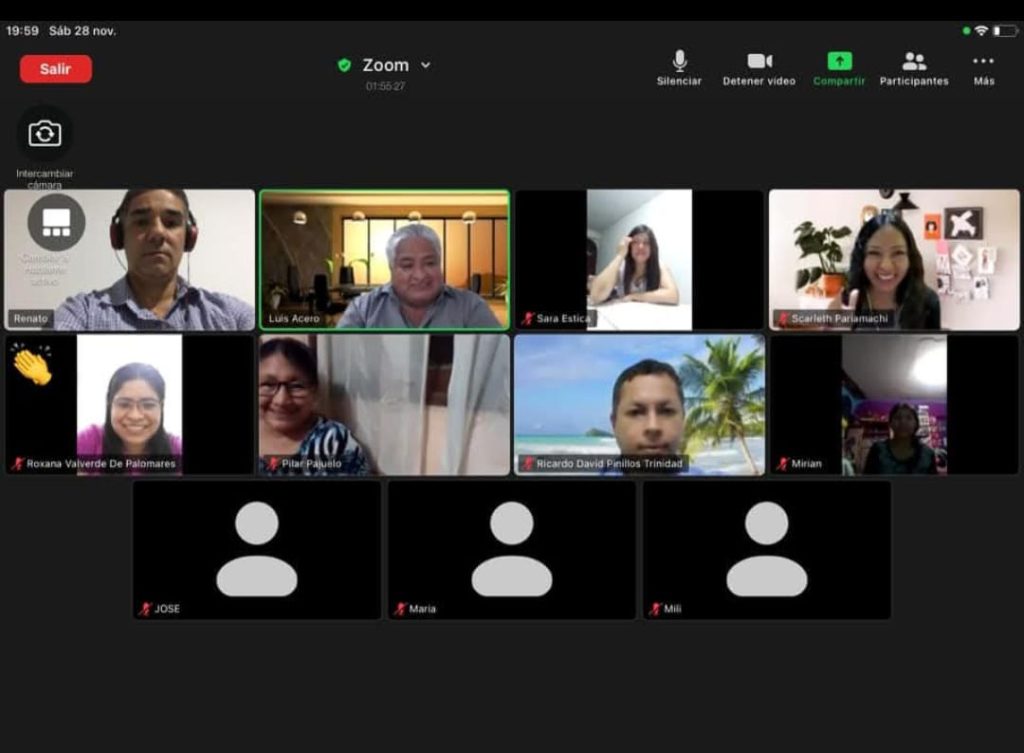Switch camera with Intercambiar cámara icon
The height and width of the screenshot is (753, 1024).
45,134
